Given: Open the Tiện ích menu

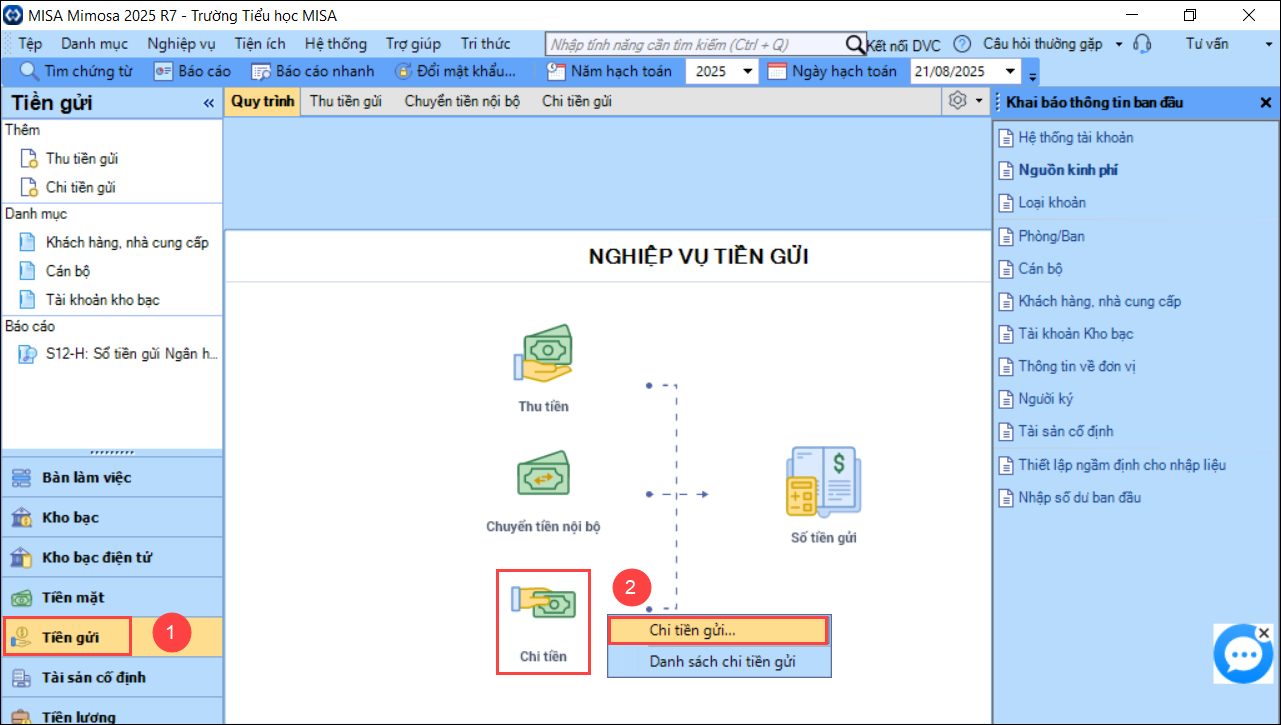Looking at the screenshot, I should pyautogui.click(x=260, y=44).
